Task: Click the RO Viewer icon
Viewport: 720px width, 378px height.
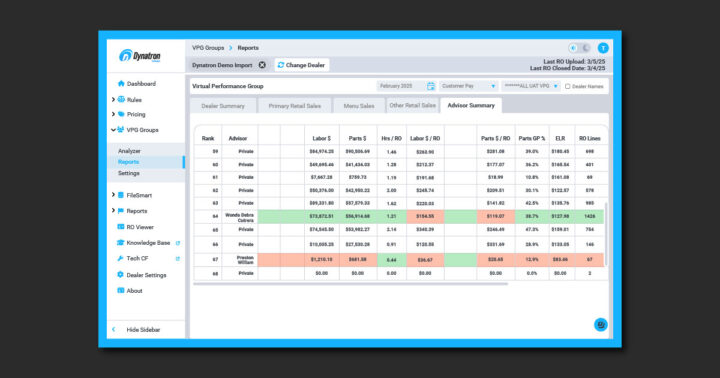Action: point(121,227)
